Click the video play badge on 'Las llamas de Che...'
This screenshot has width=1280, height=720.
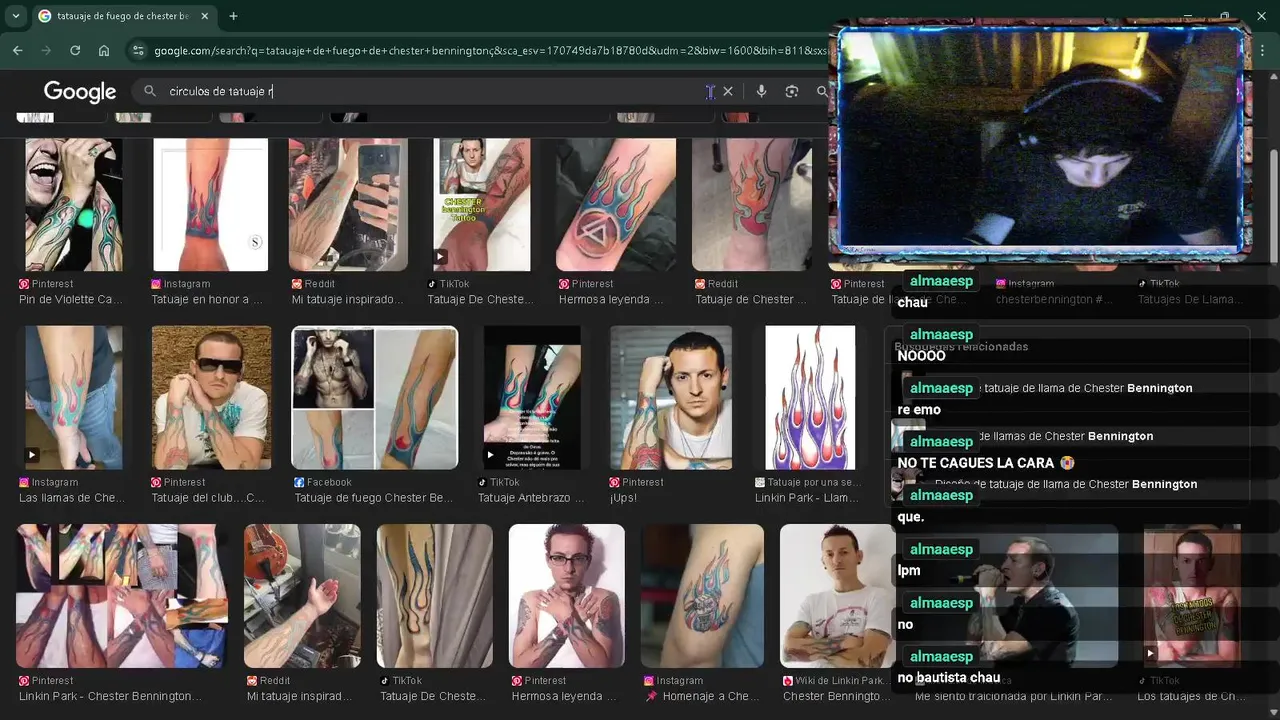32,455
